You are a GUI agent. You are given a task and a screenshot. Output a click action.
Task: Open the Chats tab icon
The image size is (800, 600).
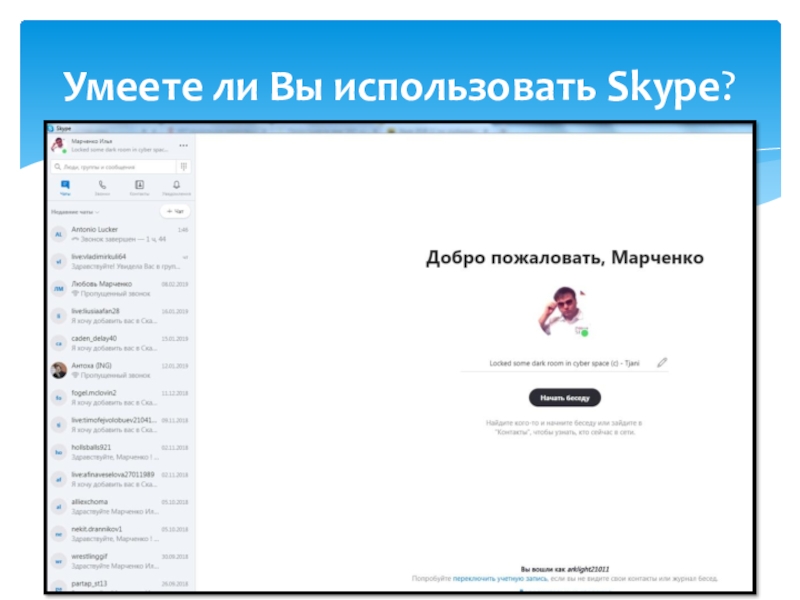click(65, 187)
